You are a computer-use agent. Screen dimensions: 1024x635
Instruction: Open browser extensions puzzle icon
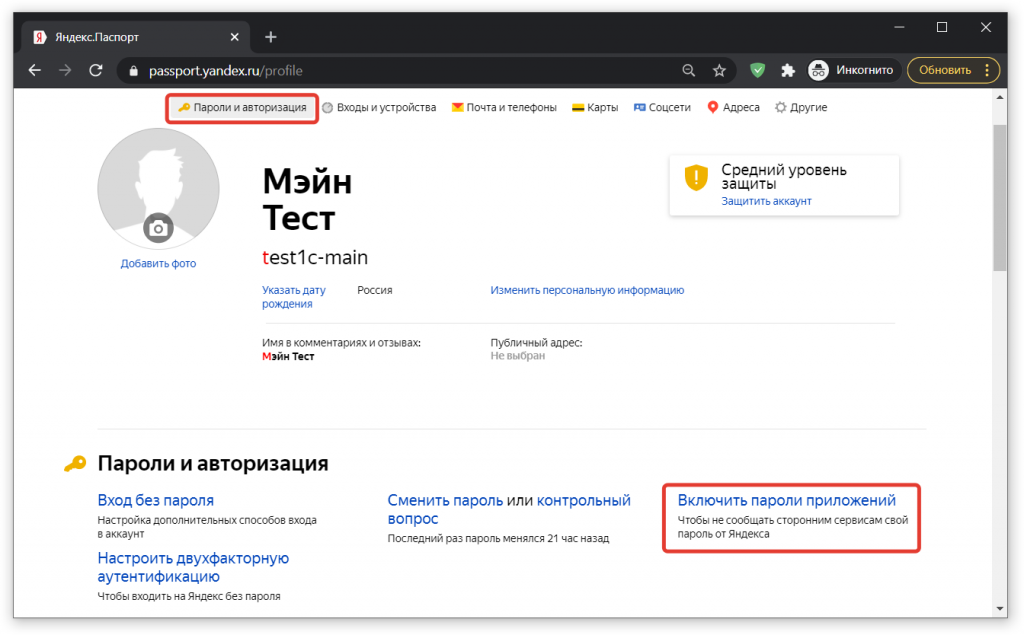point(788,70)
